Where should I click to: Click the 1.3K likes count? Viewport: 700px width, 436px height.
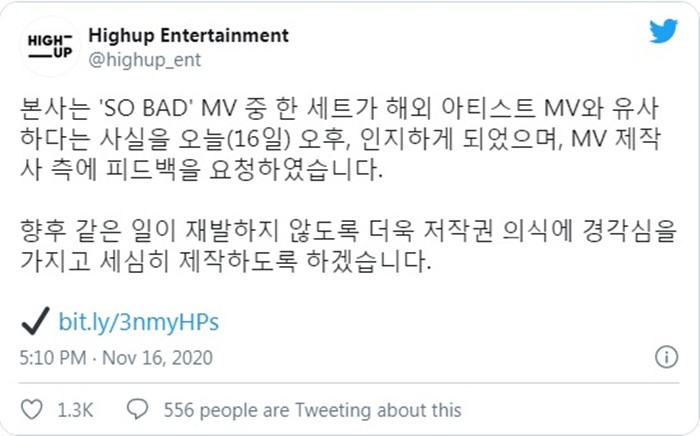75,410
